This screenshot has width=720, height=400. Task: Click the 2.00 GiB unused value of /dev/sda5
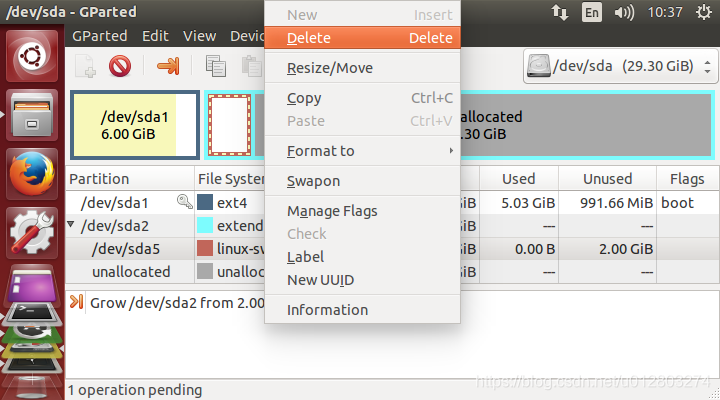click(626, 248)
